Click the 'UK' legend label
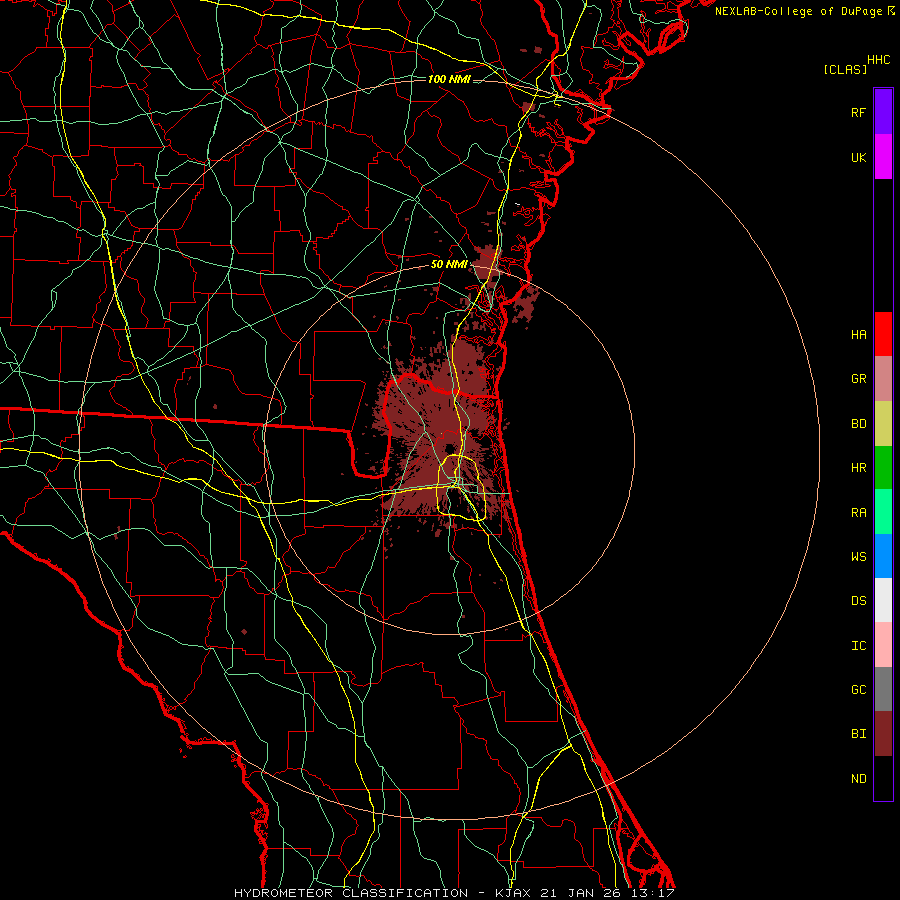This screenshot has height=900, width=900. [858, 157]
